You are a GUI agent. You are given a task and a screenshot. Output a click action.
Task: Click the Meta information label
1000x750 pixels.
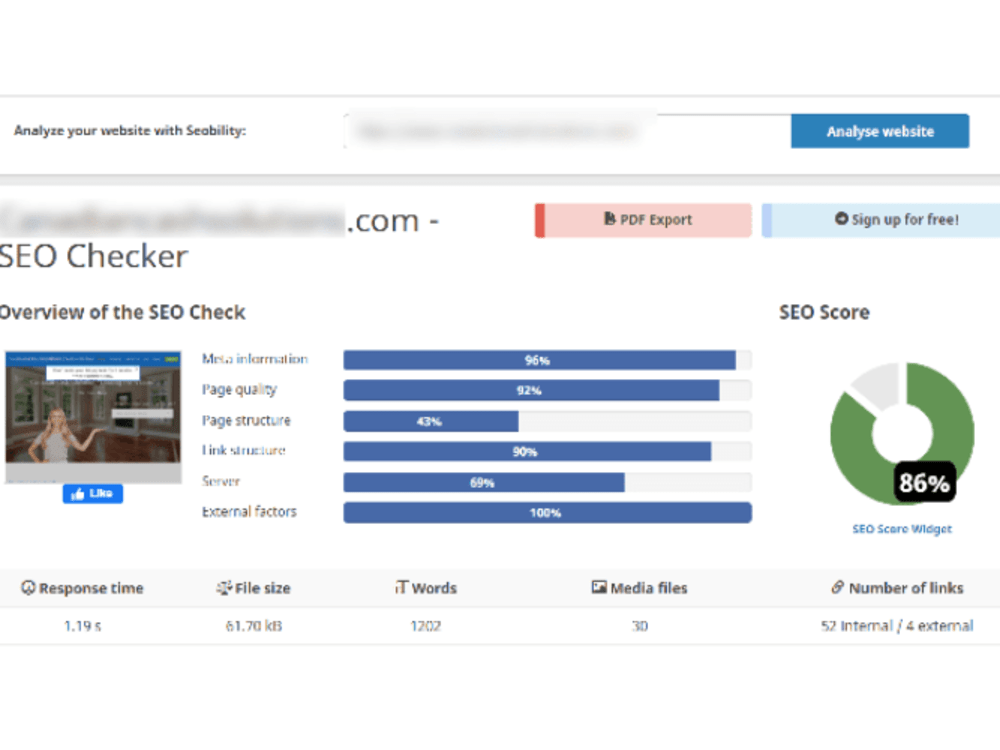[254, 359]
